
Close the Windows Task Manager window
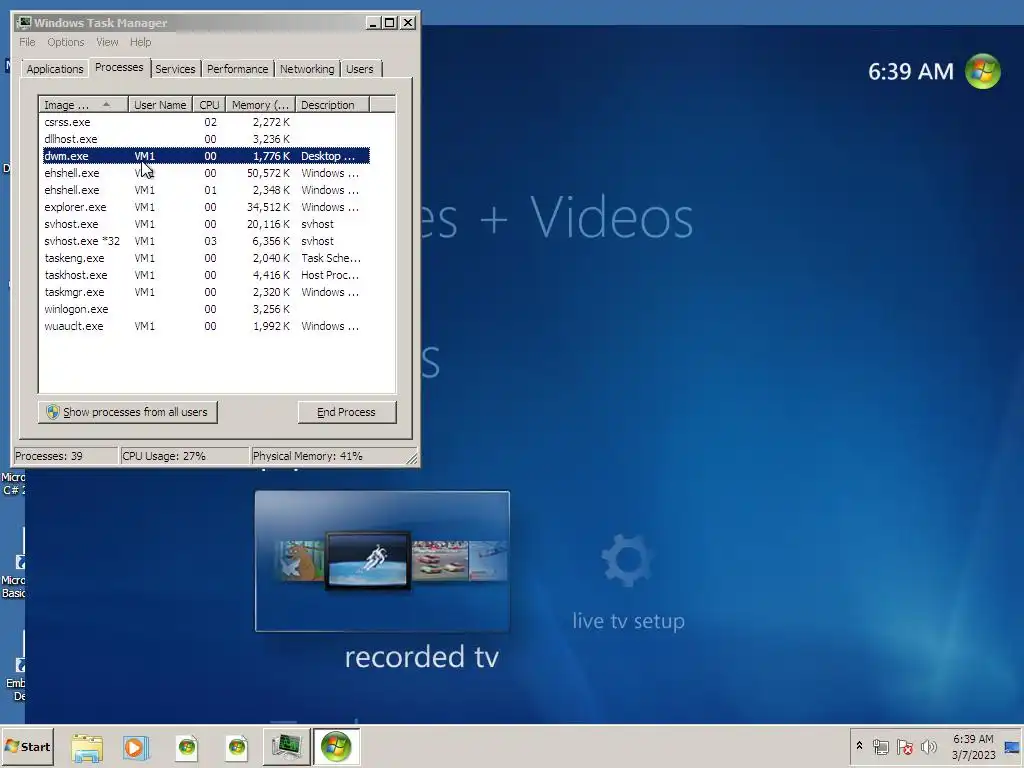408,23
